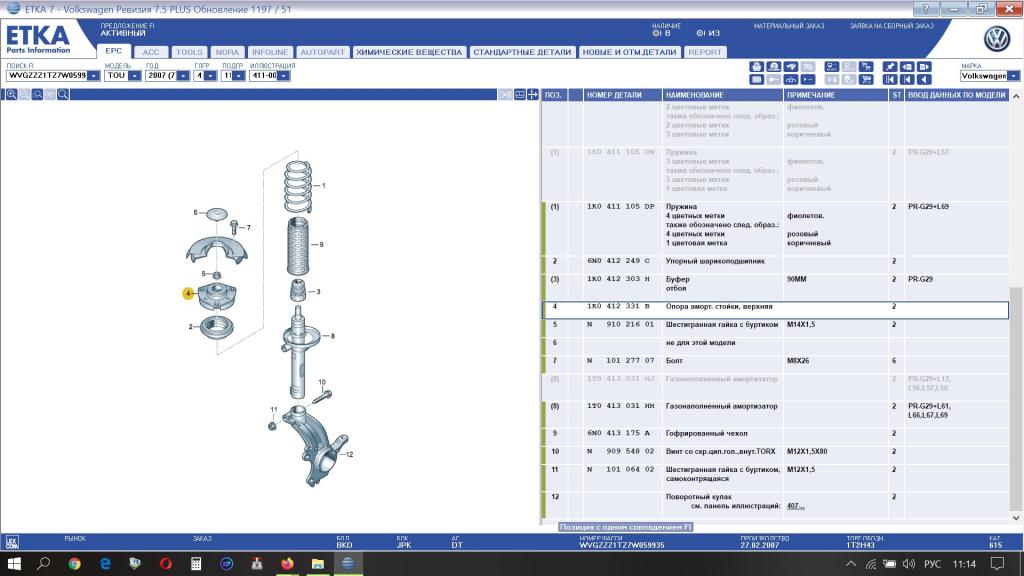Screen dimensions: 1024x576
Task: Click the tree structure toolbar icon
Action: tap(866, 67)
